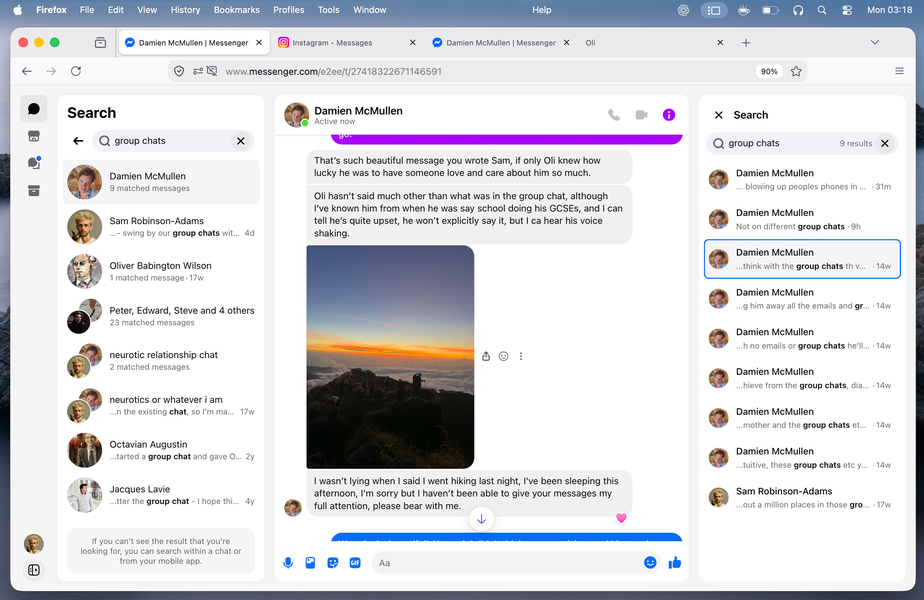Open the Marketplace icon in sidebar
The height and width of the screenshot is (600, 924).
pos(34,136)
